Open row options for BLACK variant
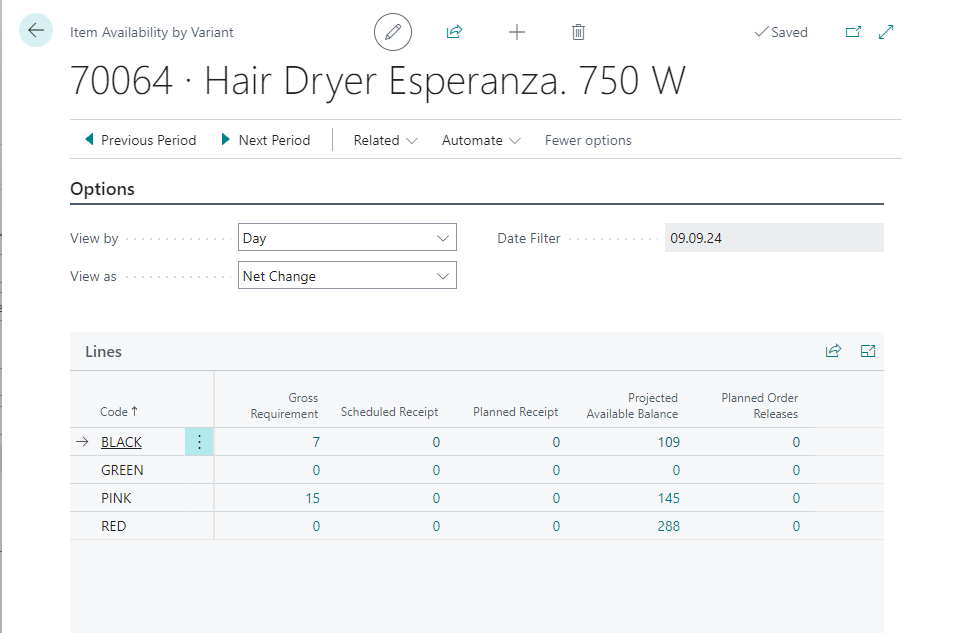This screenshot has height=633, width=970. click(199, 442)
